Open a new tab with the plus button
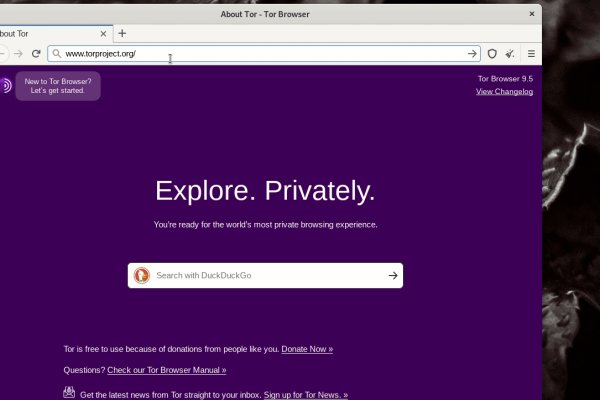This screenshot has width=600, height=400. (x=122, y=33)
